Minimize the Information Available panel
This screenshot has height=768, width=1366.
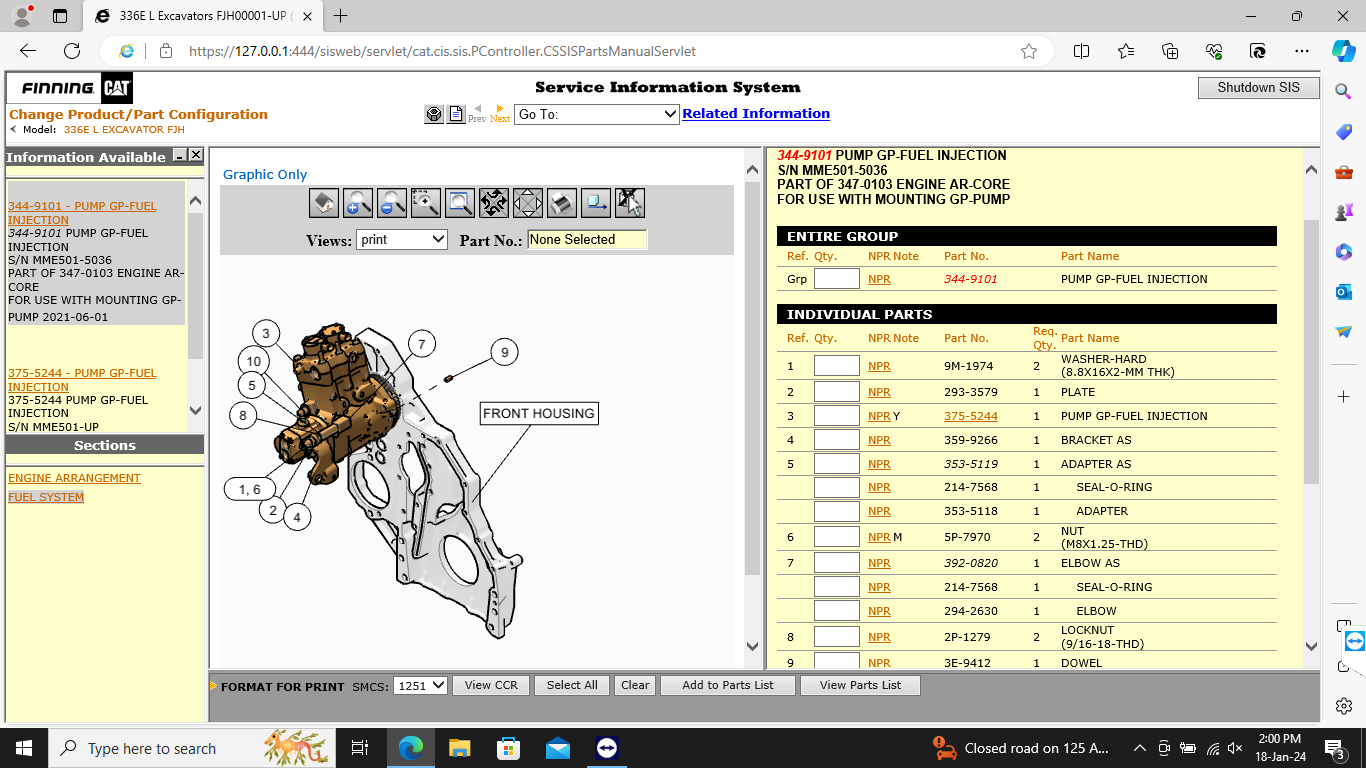(x=180, y=155)
